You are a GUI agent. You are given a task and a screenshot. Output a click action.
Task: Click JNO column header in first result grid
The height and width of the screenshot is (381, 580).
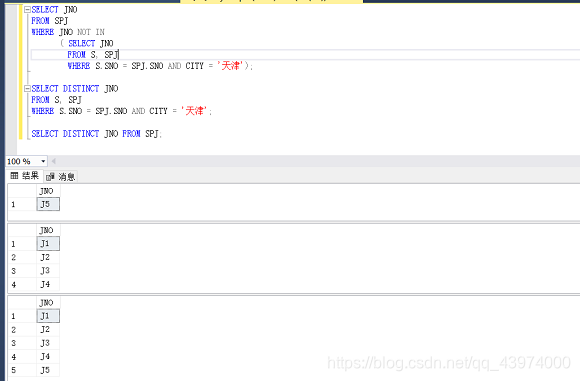48,191
